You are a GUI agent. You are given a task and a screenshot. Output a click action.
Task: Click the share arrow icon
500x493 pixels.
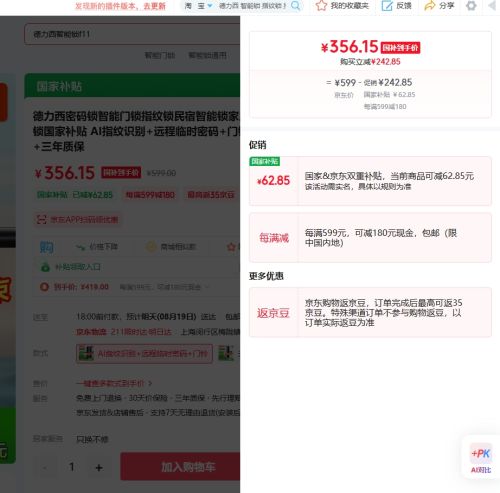click(430, 6)
